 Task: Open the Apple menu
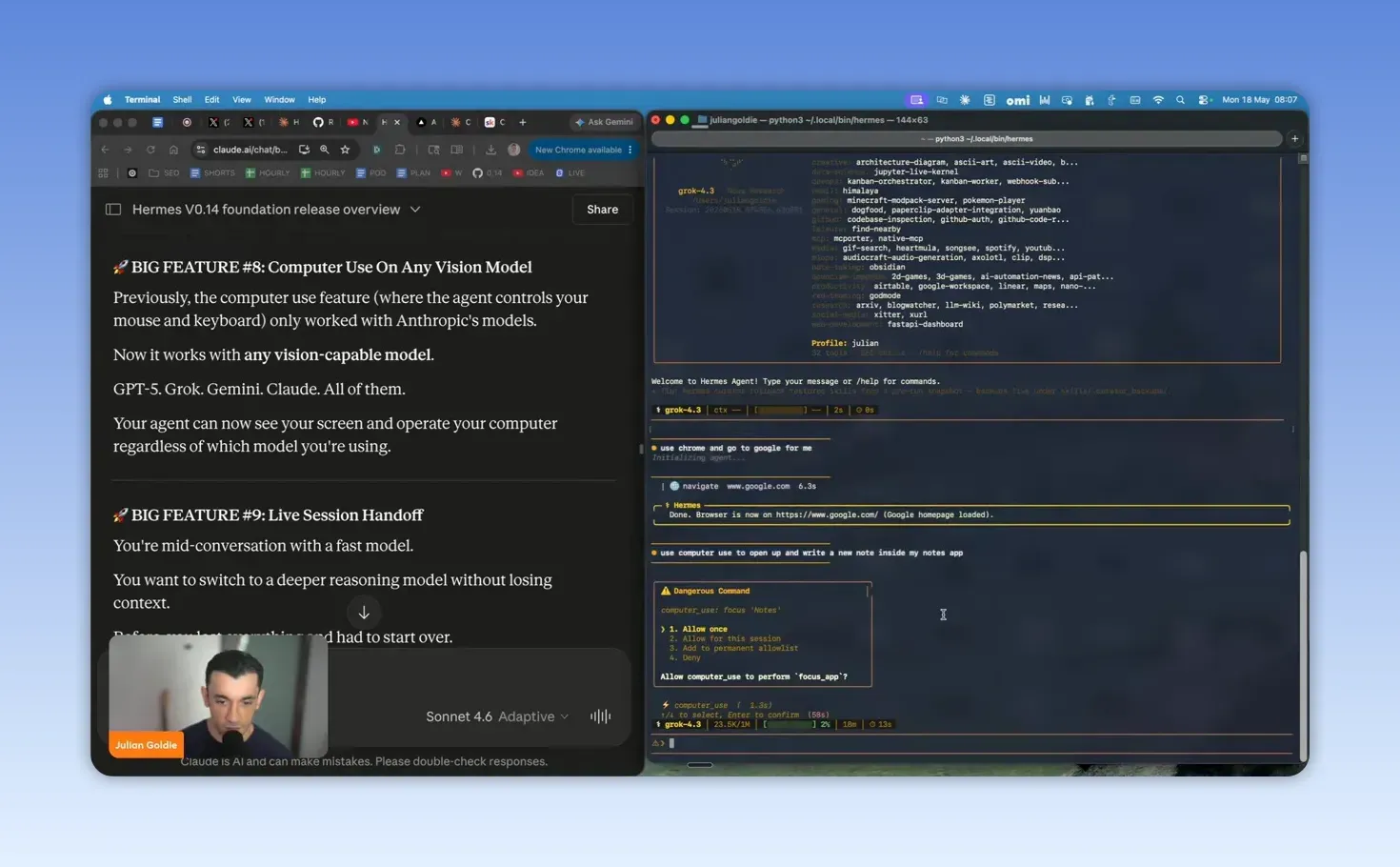108,99
